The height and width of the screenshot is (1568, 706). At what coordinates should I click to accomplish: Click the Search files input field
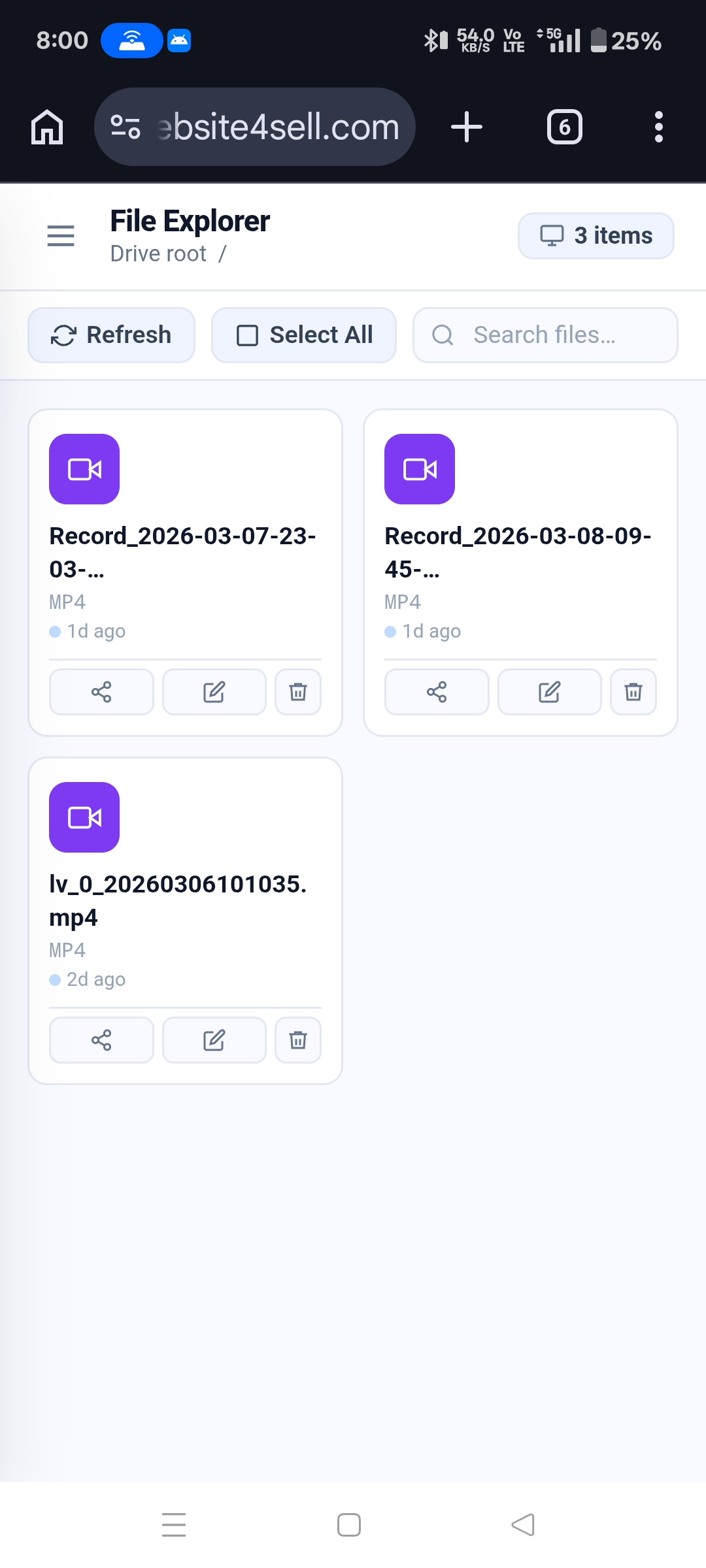(x=545, y=335)
